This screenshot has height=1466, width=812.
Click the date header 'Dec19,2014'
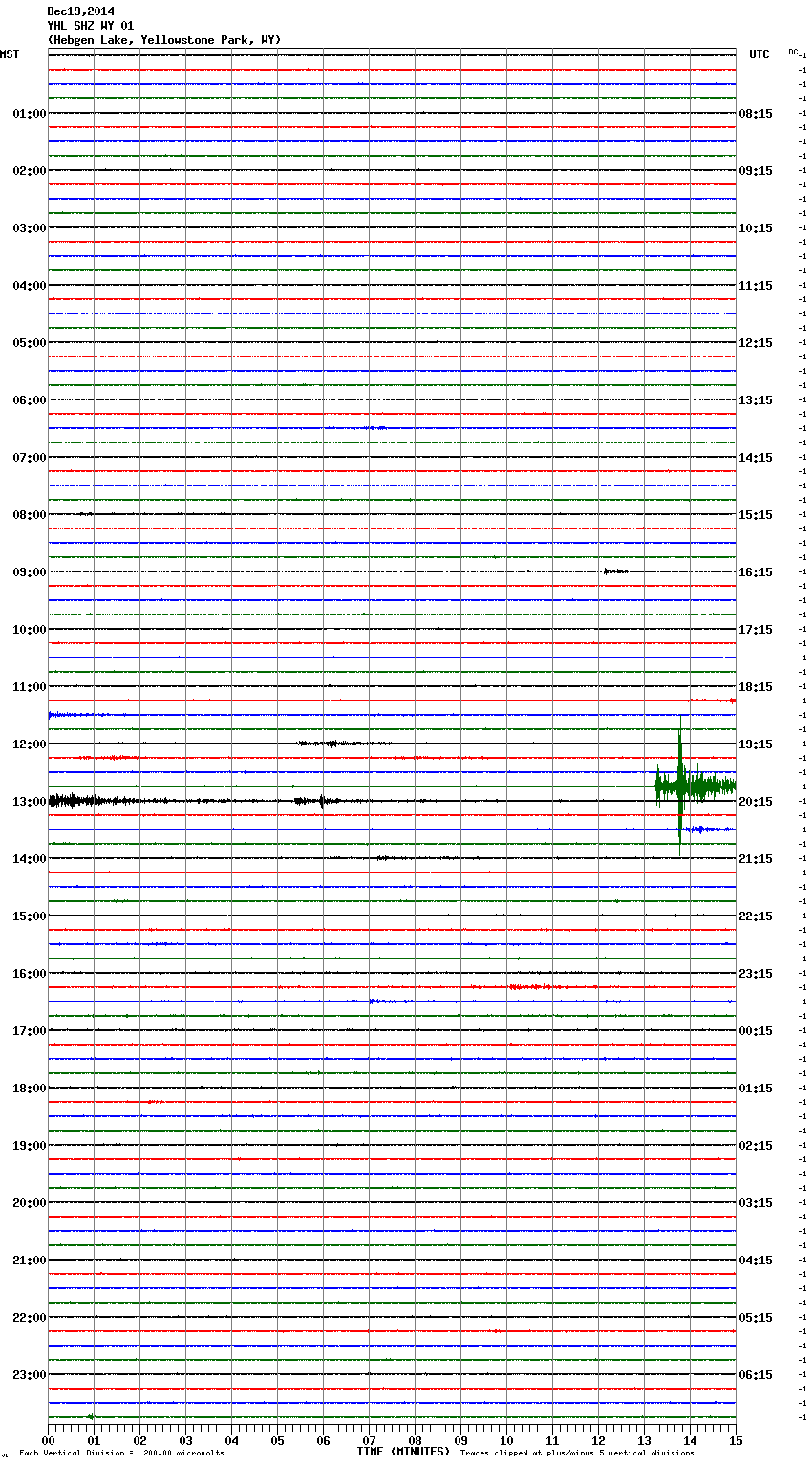80,11
